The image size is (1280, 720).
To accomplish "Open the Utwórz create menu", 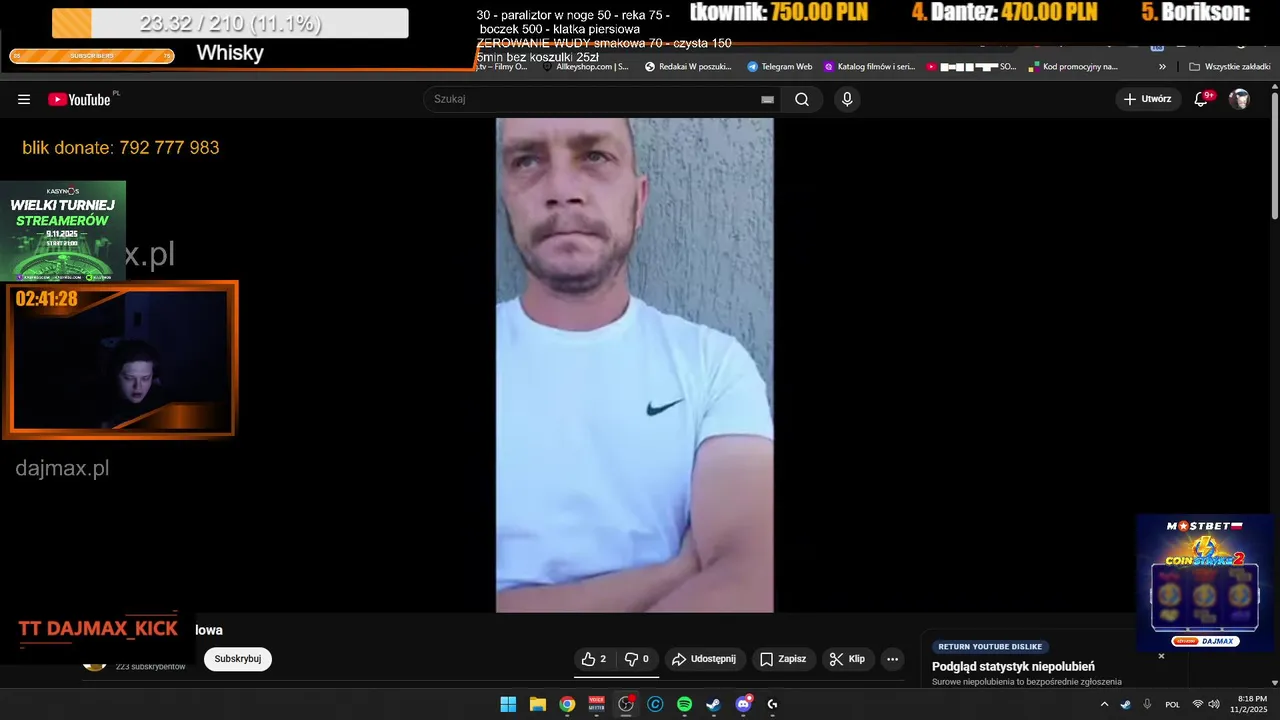I will pos(1148,99).
